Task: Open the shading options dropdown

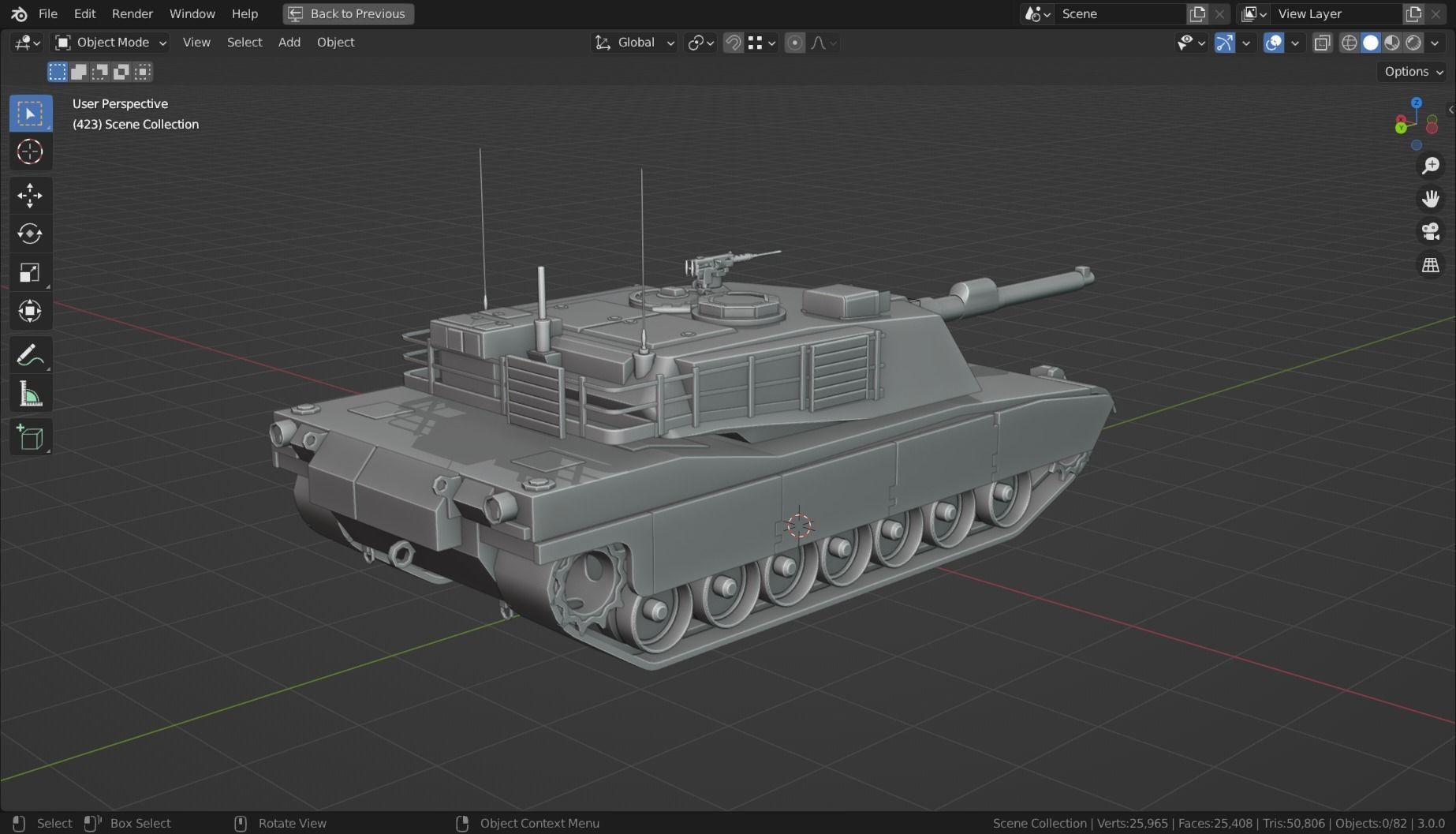Action: [x=1435, y=43]
